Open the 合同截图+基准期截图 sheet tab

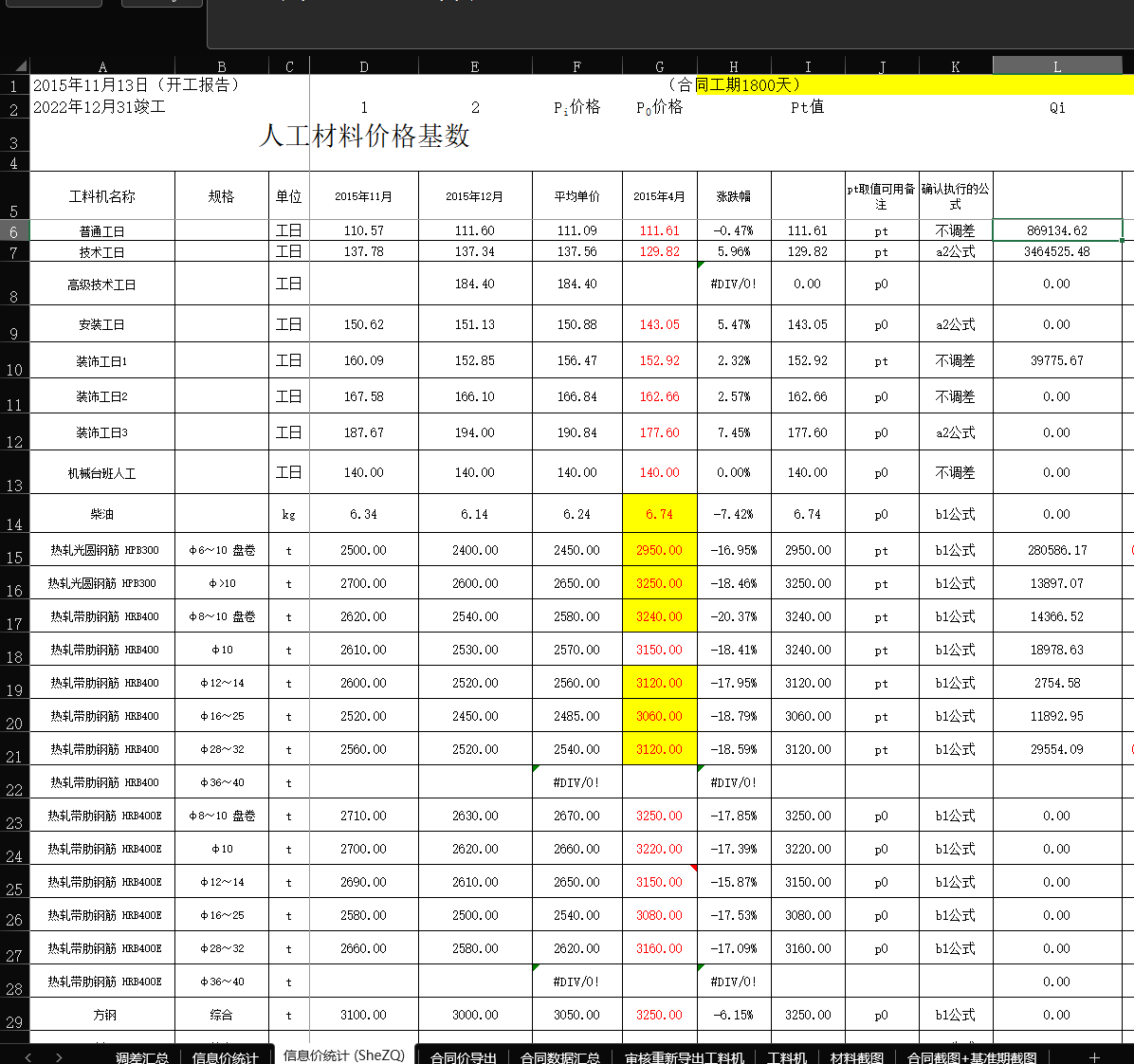point(971,1056)
